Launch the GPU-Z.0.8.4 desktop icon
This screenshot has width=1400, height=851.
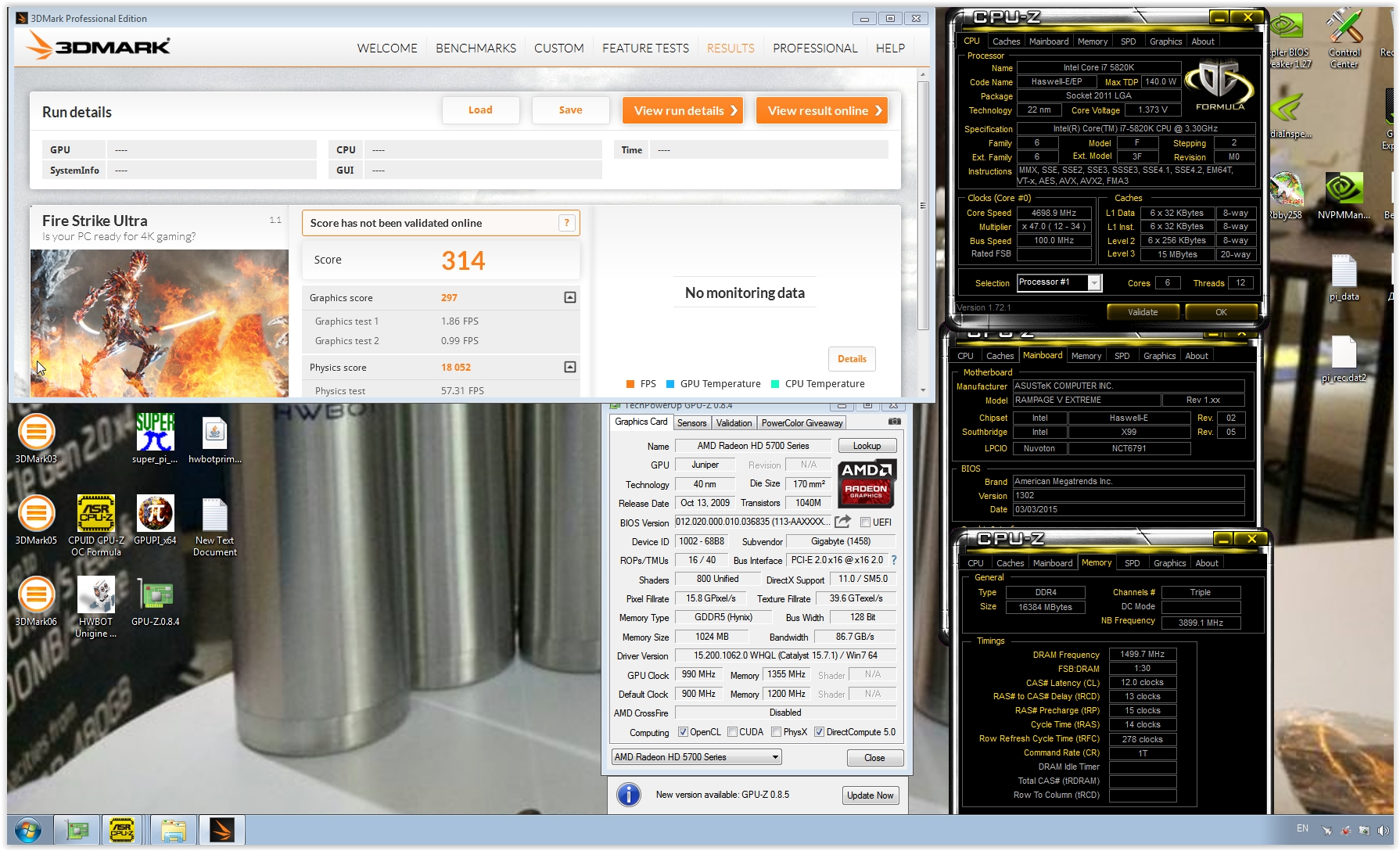(x=155, y=601)
